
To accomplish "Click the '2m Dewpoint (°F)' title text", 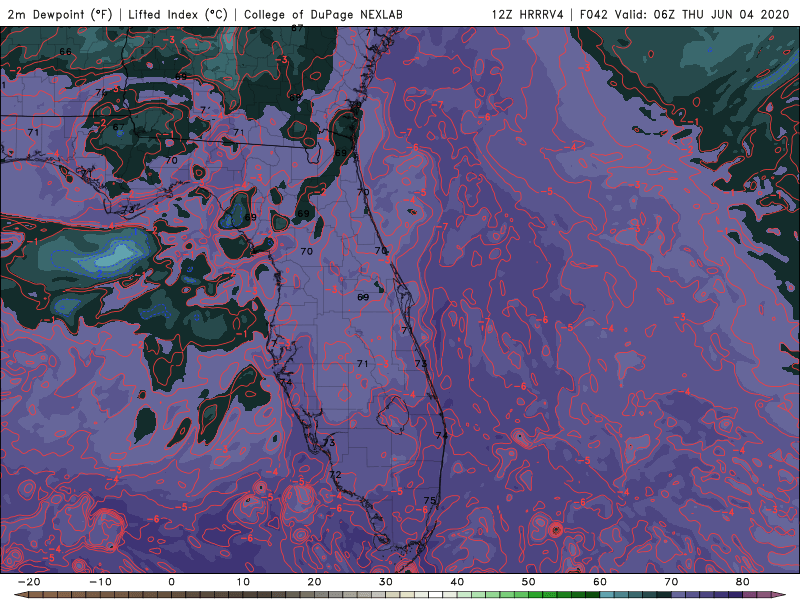I will (60, 14).
